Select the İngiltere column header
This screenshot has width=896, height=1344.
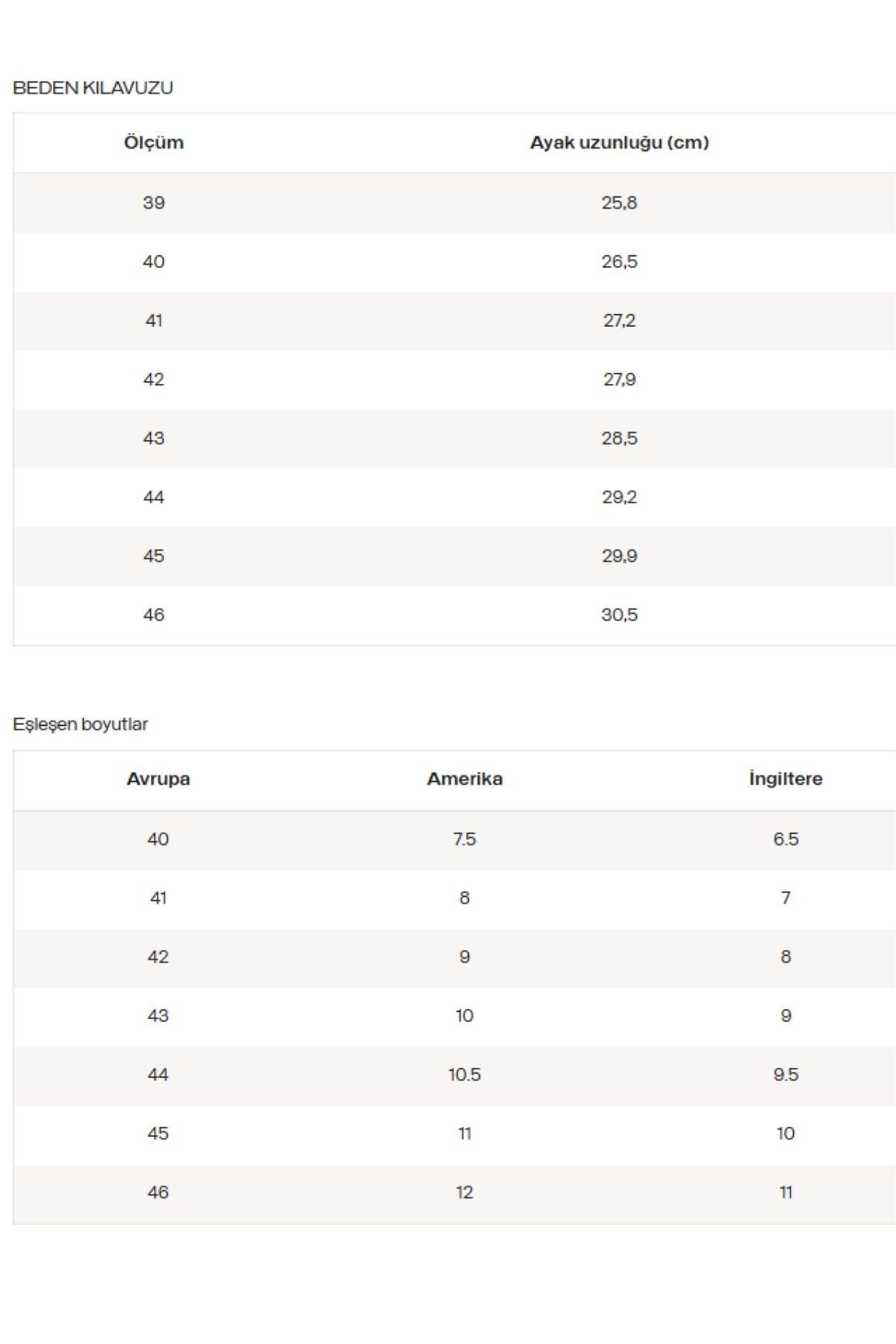point(785,779)
